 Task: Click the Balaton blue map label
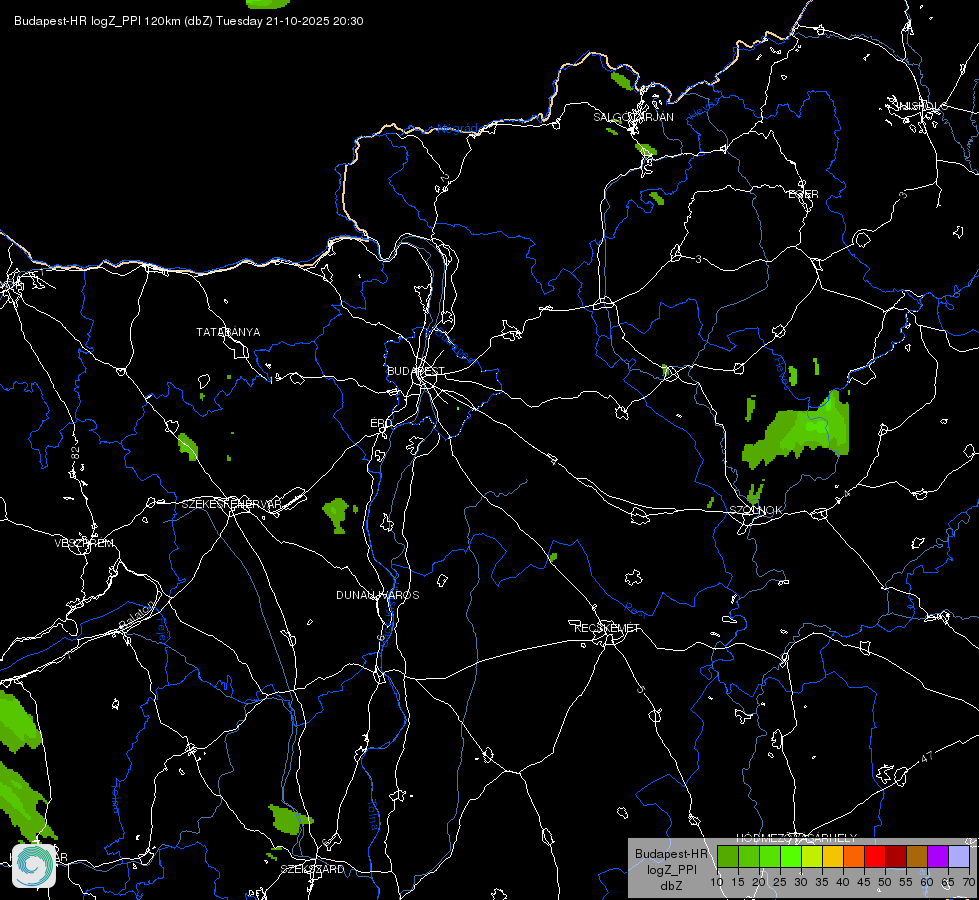(x=135, y=617)
